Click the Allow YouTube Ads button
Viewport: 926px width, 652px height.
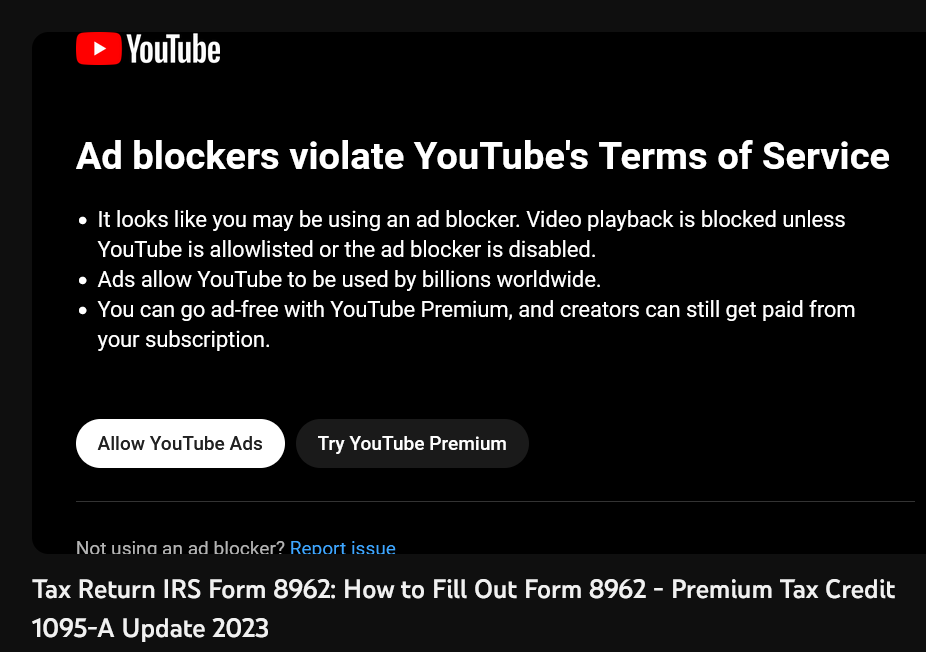coord(180,443)
